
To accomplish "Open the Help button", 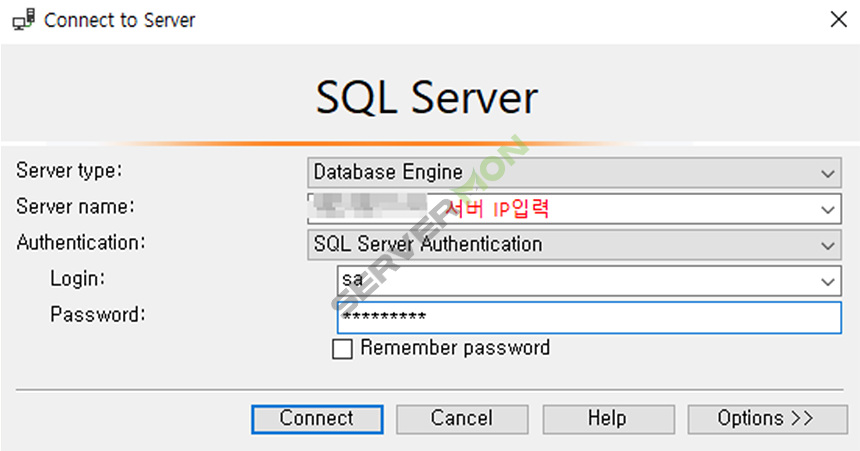I will (608, 419).
